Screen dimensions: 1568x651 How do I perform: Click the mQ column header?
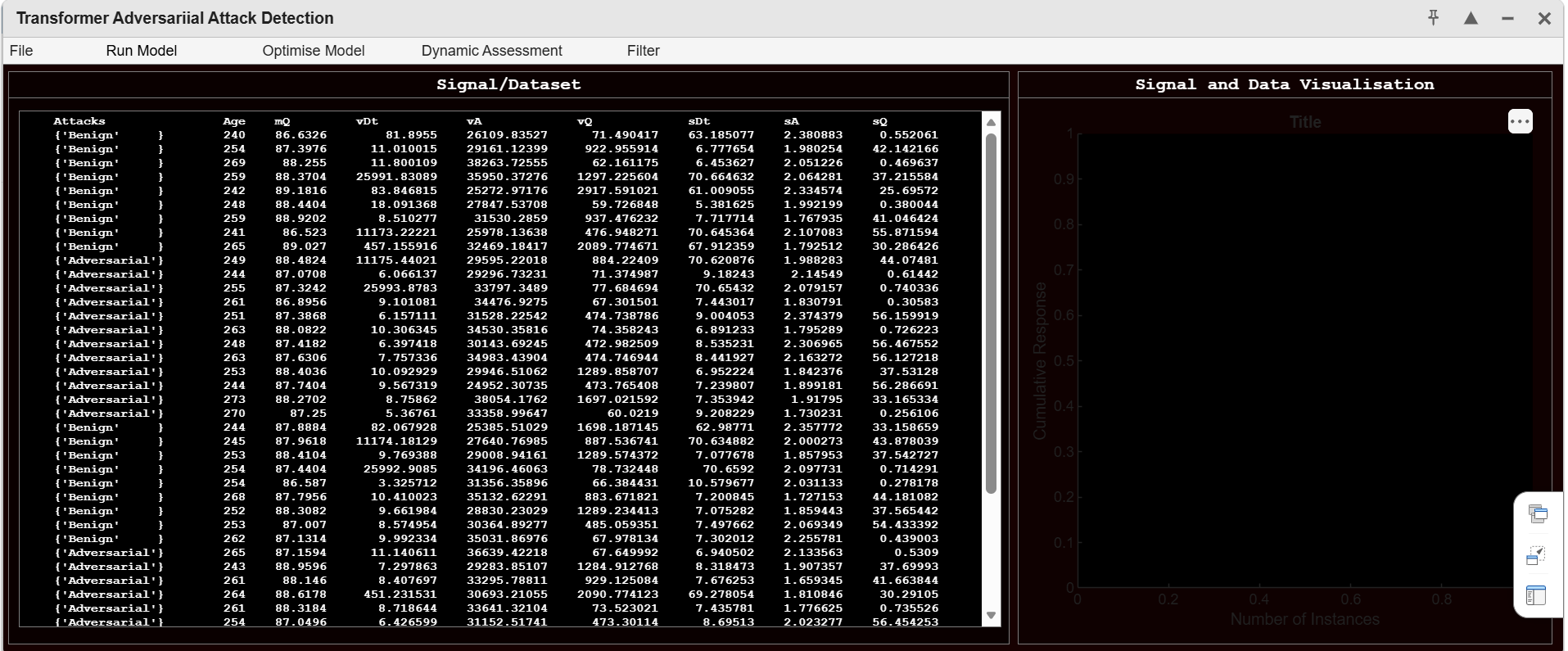(282, 121)
